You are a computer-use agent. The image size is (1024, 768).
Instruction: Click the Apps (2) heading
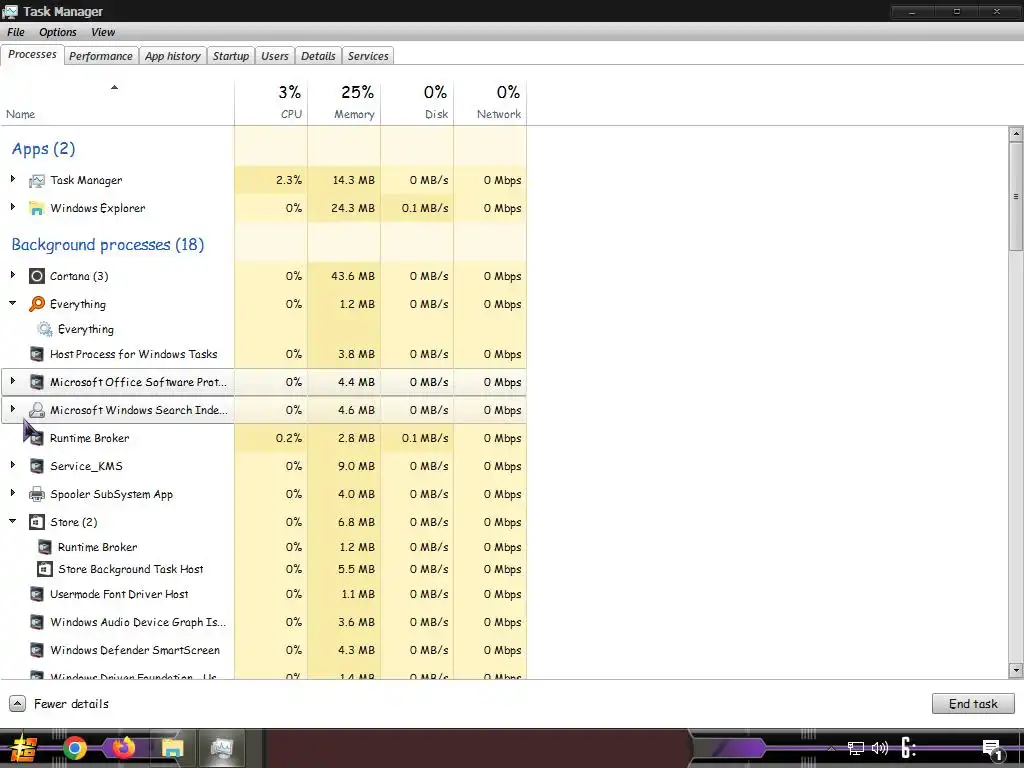click(x=43, y=149)
